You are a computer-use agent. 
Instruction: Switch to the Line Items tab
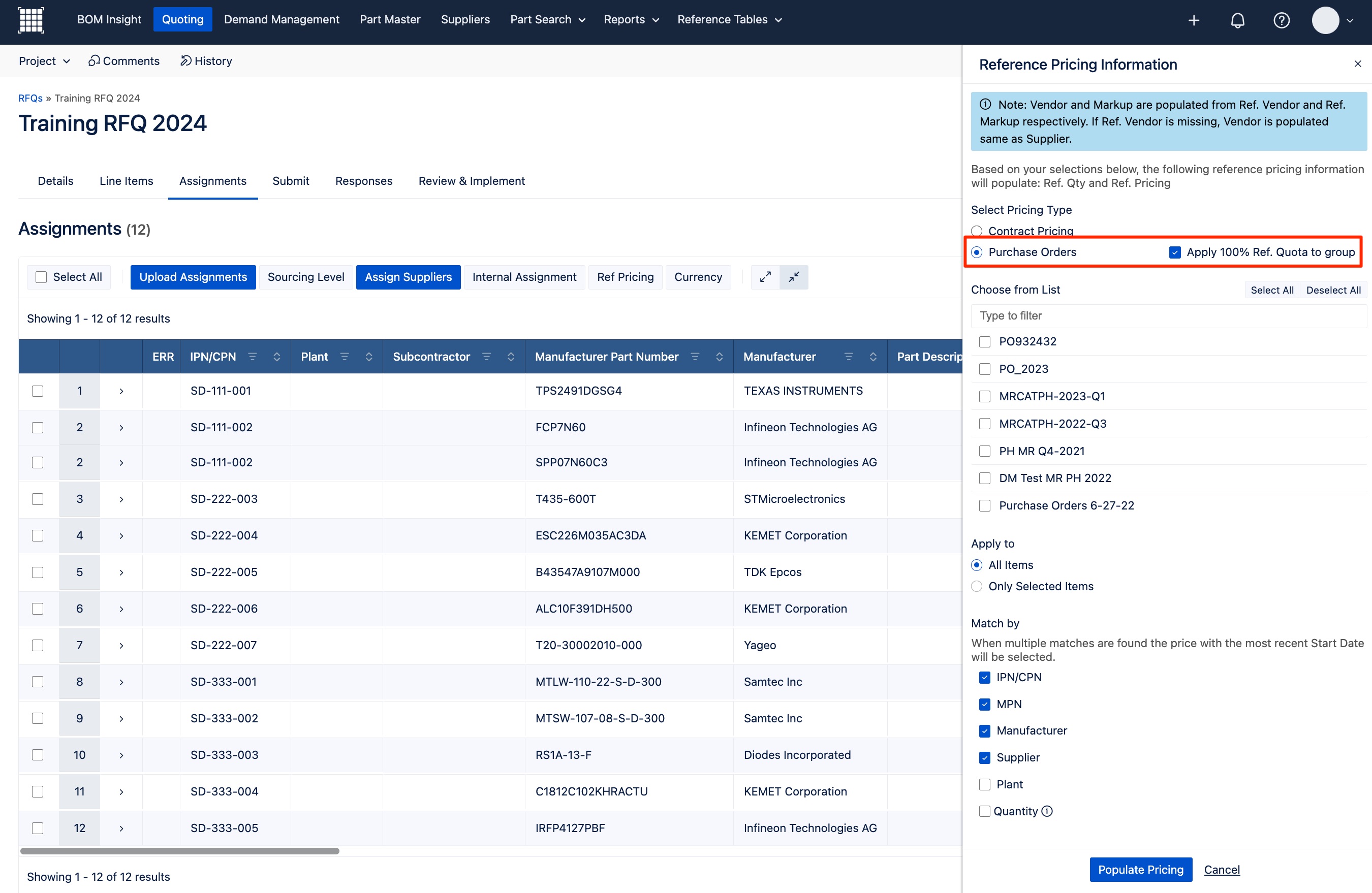(126, 181)
